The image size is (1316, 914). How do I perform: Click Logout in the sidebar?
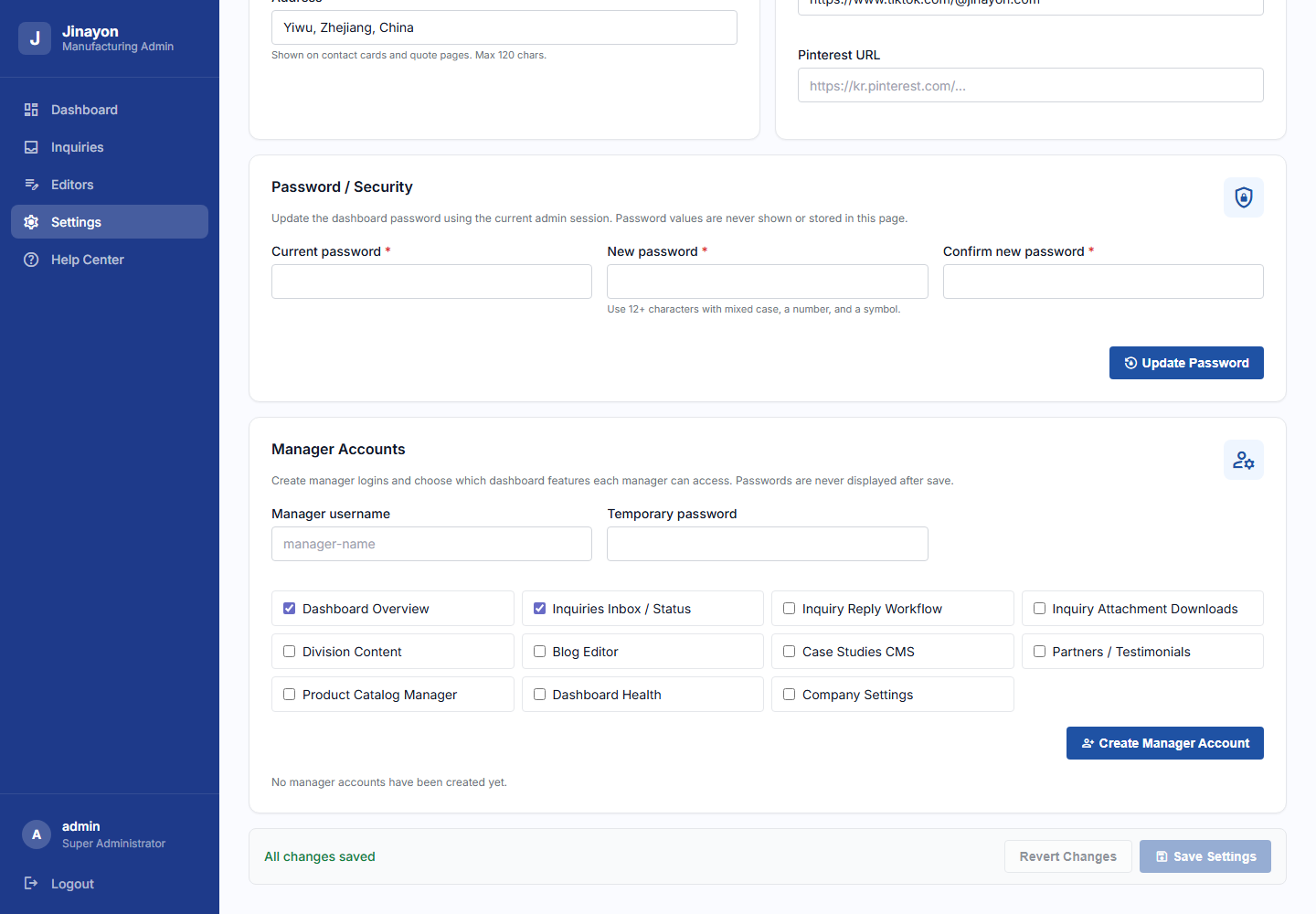coord(110,883)
